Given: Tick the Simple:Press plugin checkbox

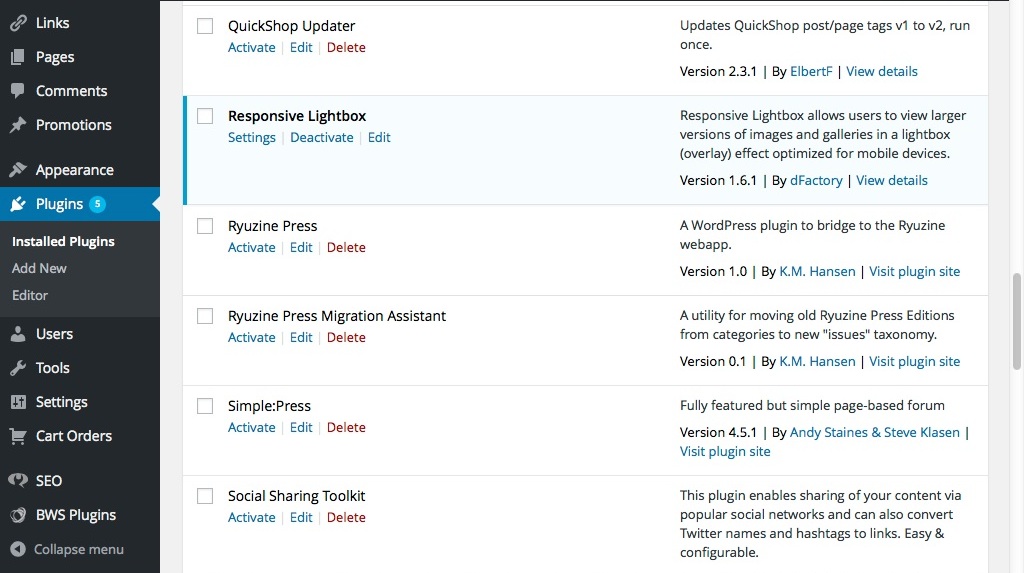Looking at the screenshot, I should tap(205, 406).
